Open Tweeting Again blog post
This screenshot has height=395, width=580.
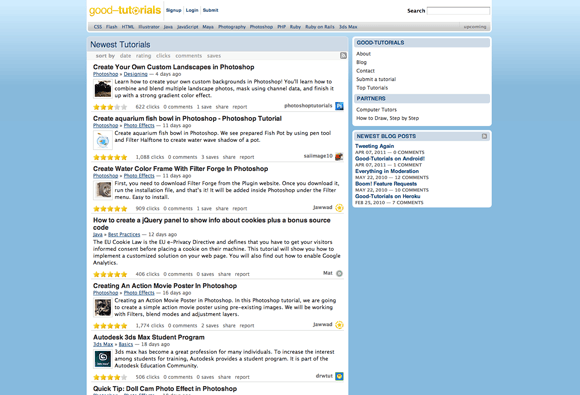pyautogui.click(x=374, y=146)
